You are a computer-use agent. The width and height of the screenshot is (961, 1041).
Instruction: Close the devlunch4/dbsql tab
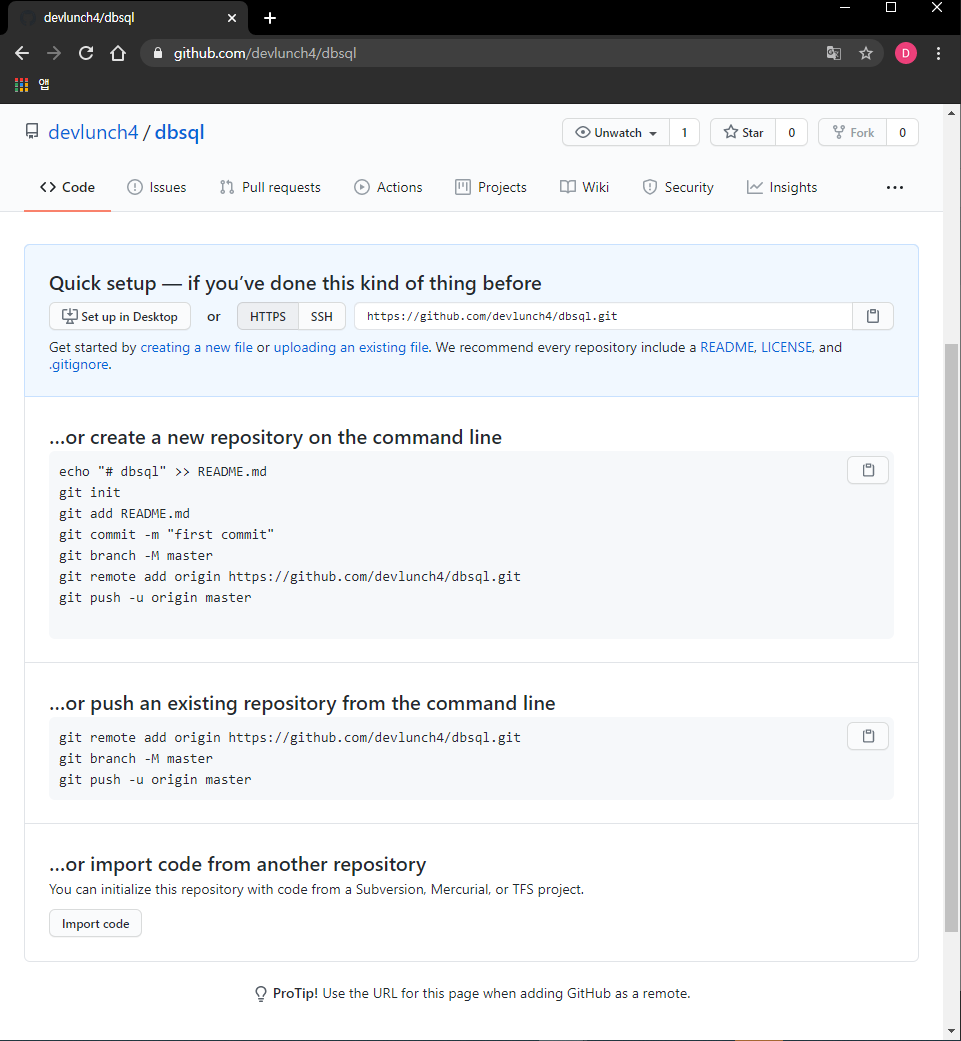click(232, 18)
